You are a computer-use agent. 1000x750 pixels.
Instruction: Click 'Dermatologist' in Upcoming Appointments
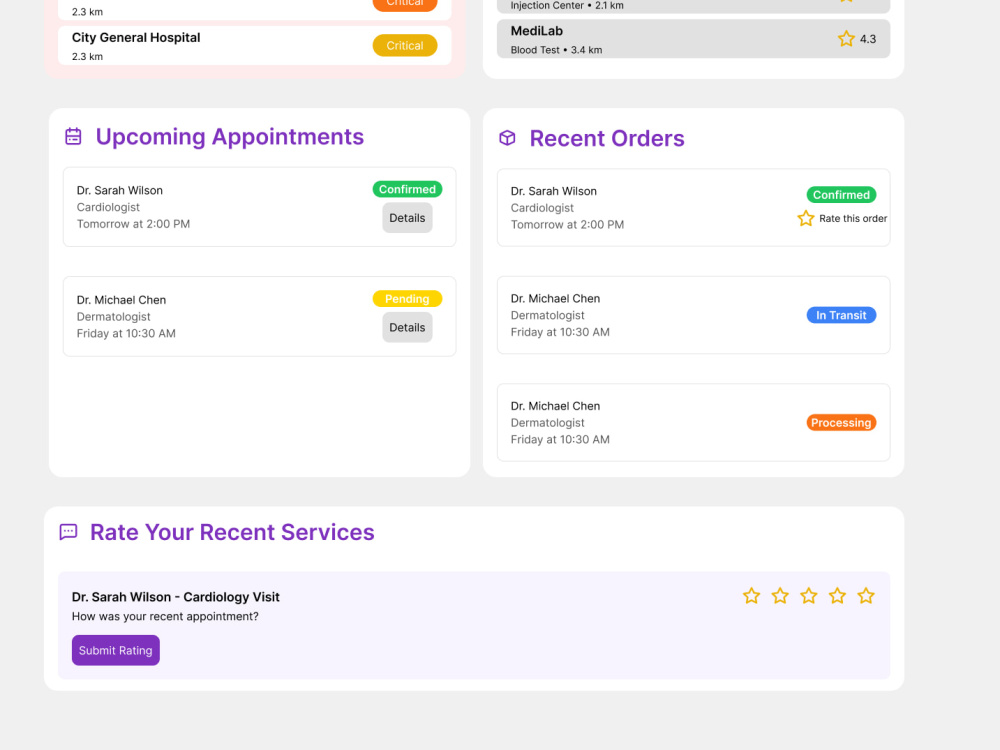pyautogui.click(x=114, y=317)
